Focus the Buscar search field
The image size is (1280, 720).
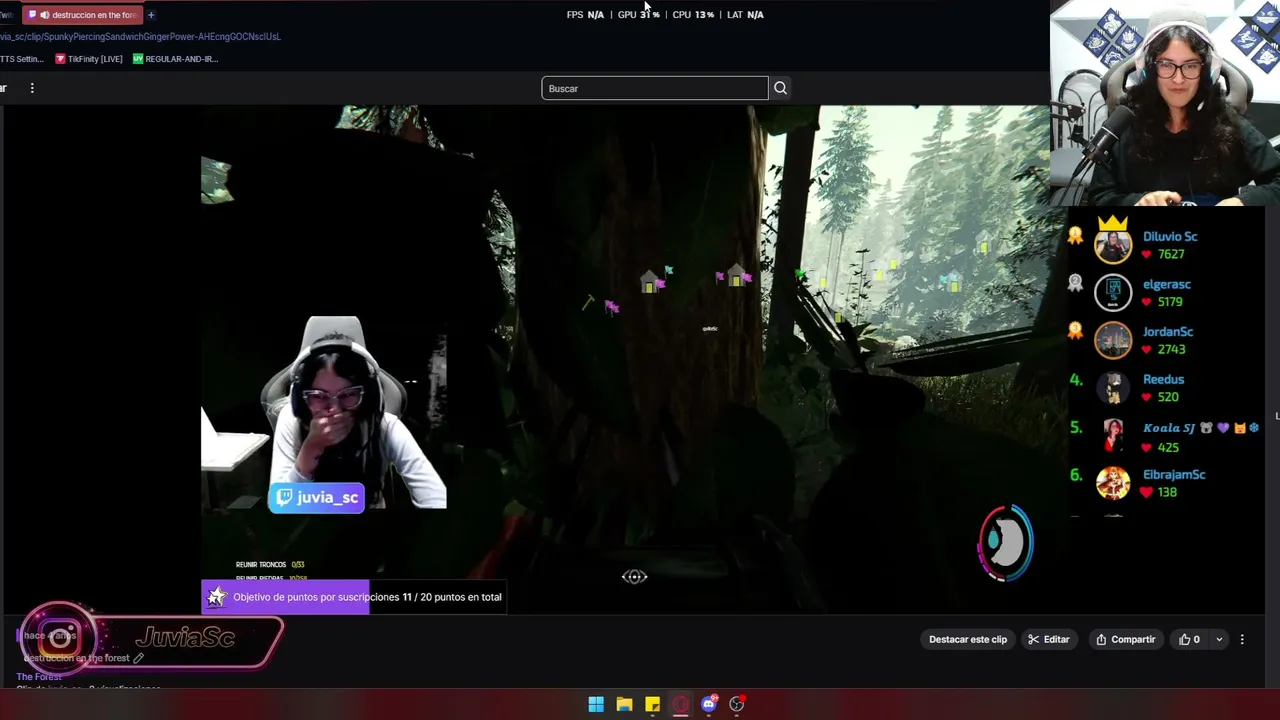click(x=655, y=88)
